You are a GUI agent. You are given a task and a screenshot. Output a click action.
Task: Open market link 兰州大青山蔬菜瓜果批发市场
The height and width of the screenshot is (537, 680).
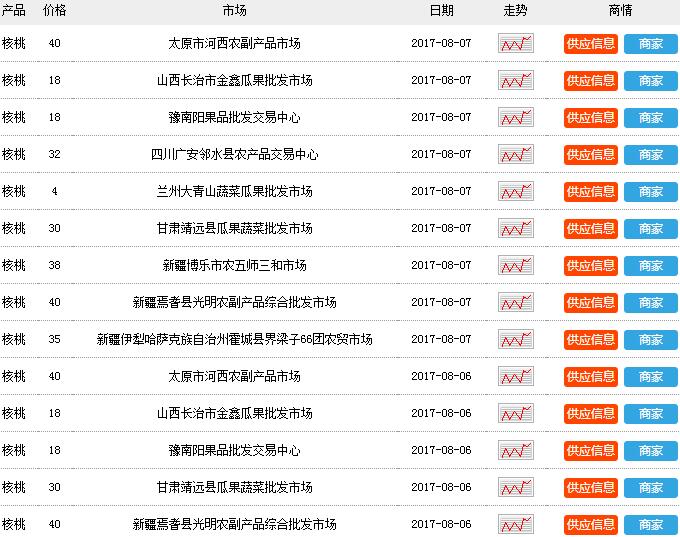pyautogui.click(x=234, y=191)
